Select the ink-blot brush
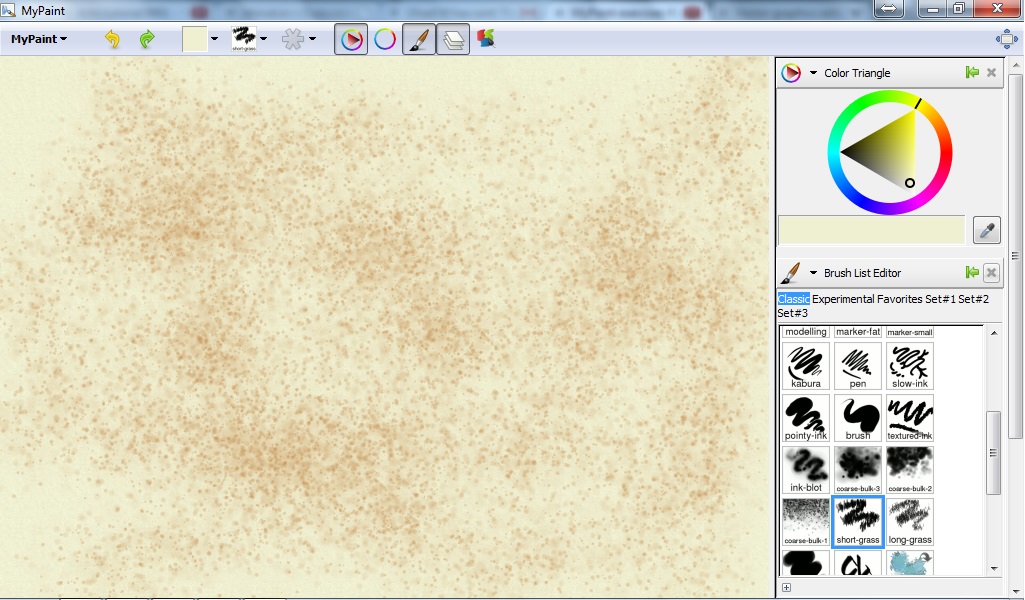Viewport: 1025px width, 600px height. pyautogui.click(x=806, y=470)
